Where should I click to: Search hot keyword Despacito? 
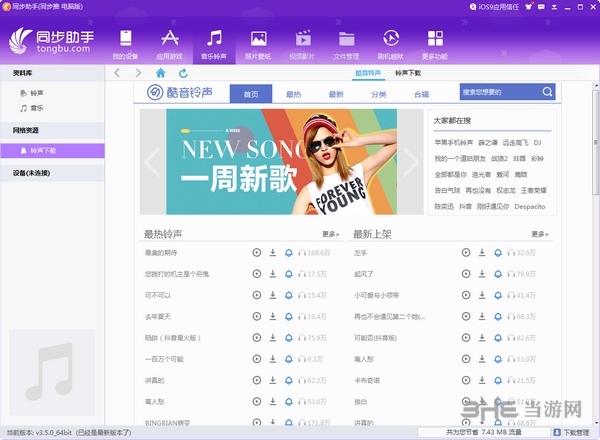click(530, 207)
